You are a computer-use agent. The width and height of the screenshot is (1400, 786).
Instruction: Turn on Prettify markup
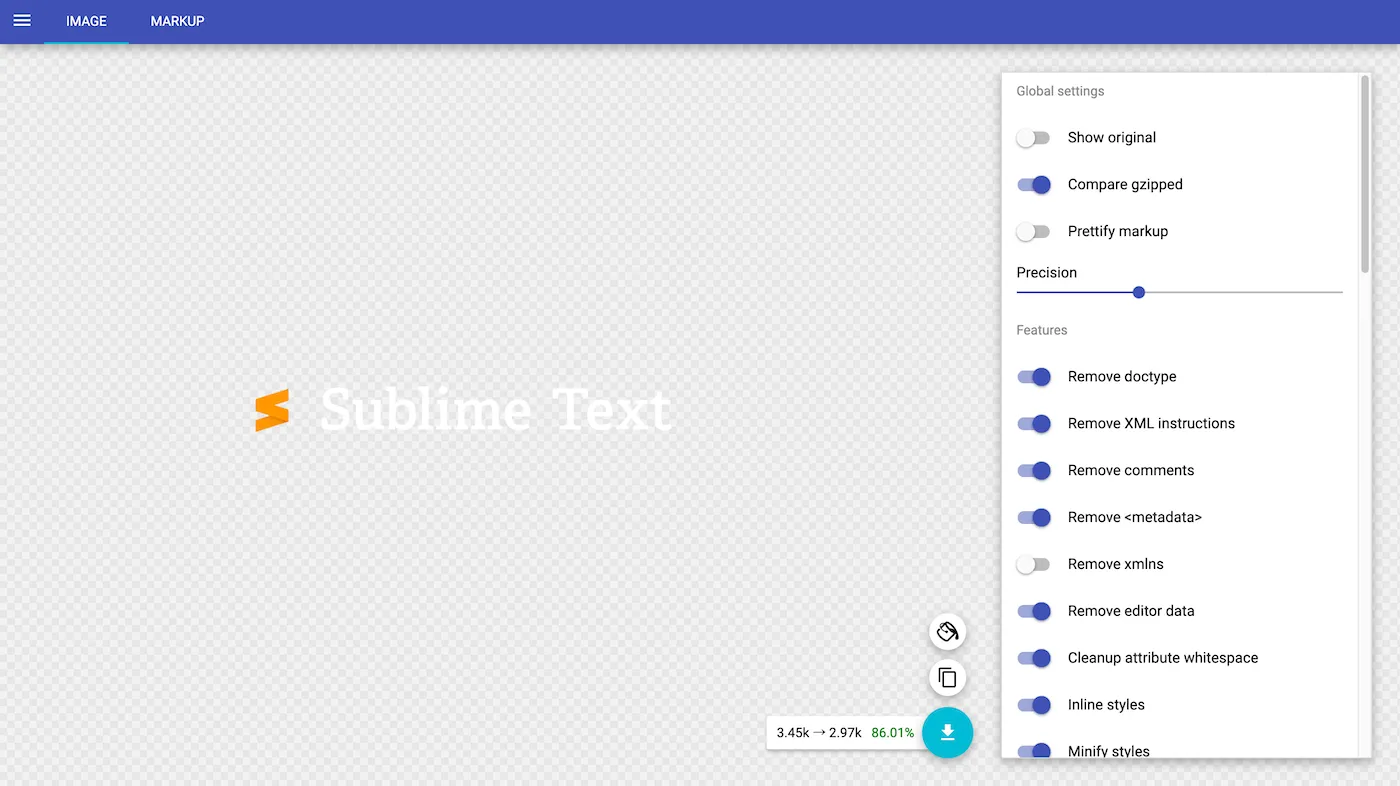click(x=1033, y=232)
